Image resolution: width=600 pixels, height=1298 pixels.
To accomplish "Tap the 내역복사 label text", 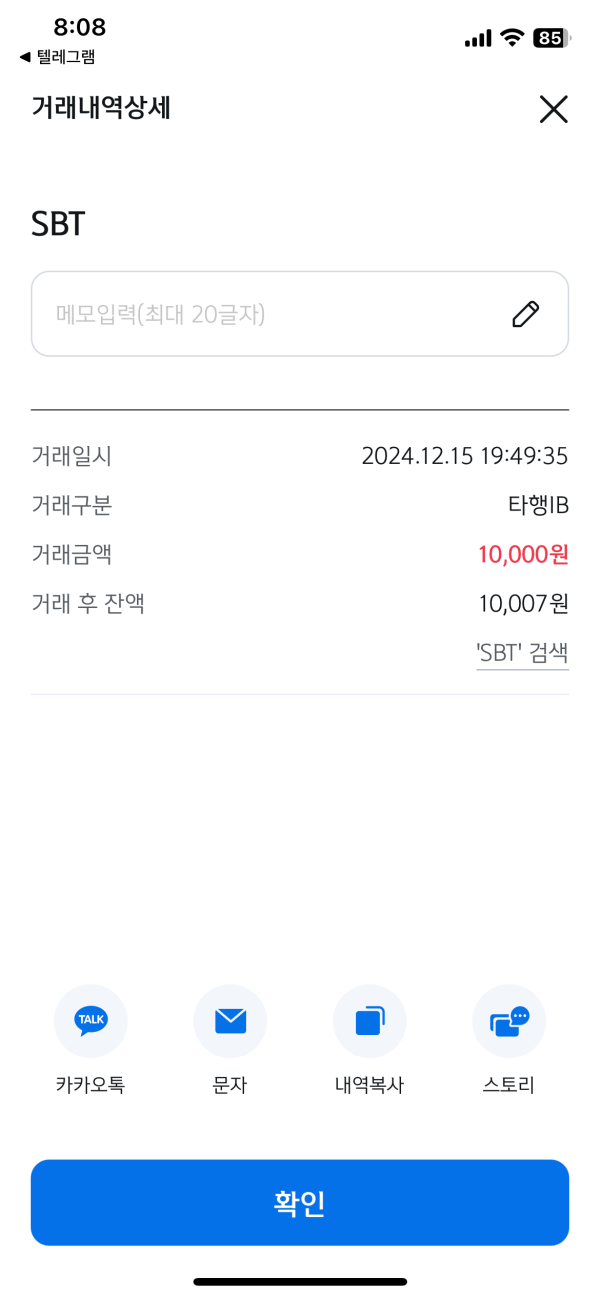I will point(369,1085).
